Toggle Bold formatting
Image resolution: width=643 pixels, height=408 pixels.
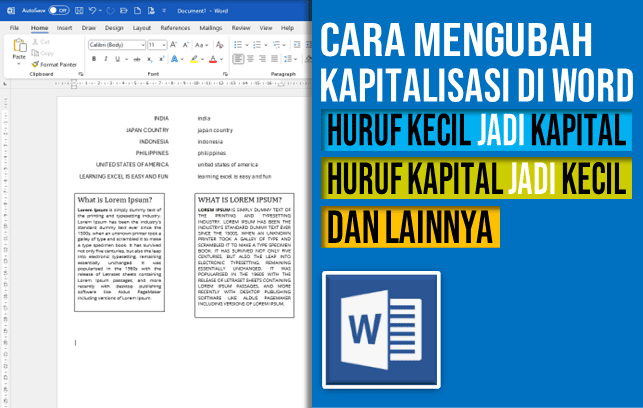[x=94, y=59]
